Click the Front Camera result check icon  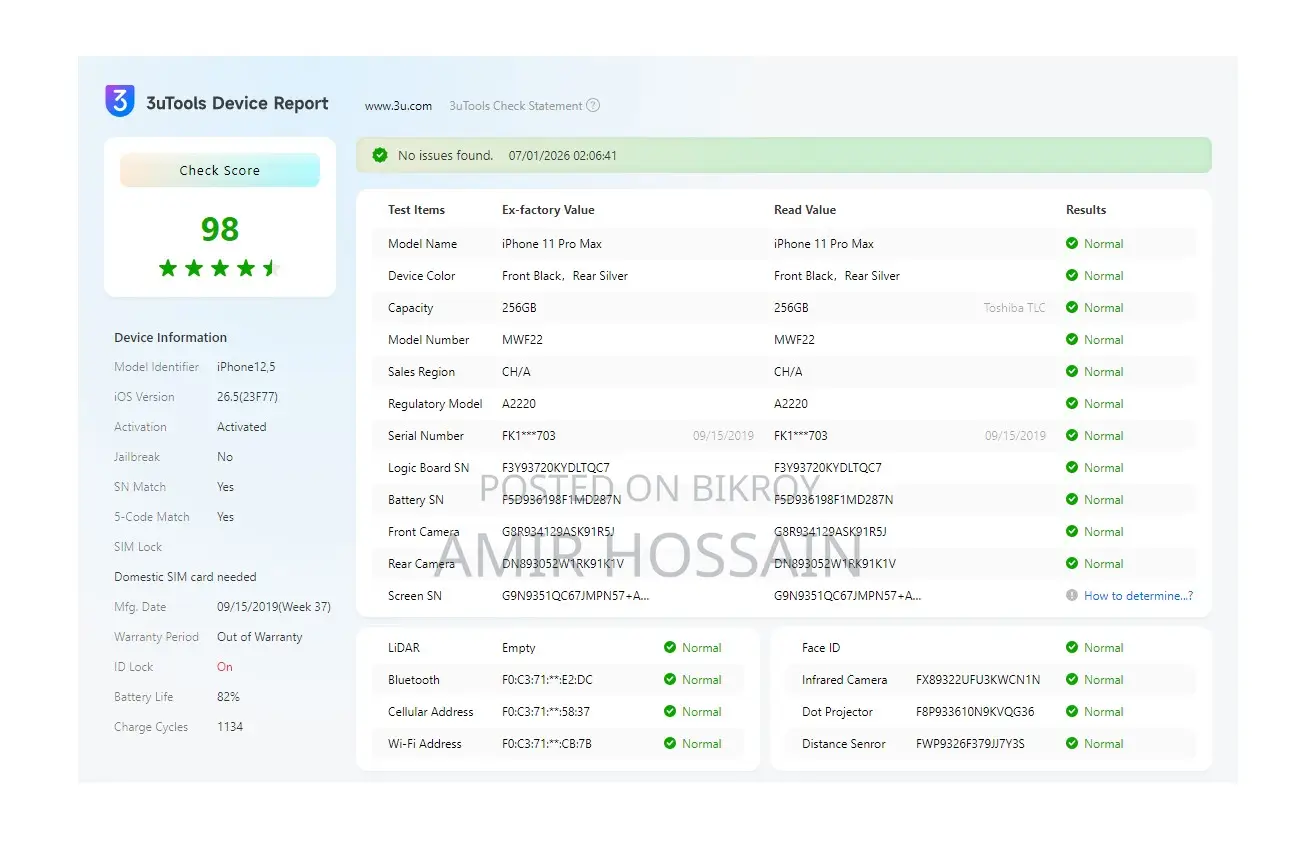(x=1072, y=531)
